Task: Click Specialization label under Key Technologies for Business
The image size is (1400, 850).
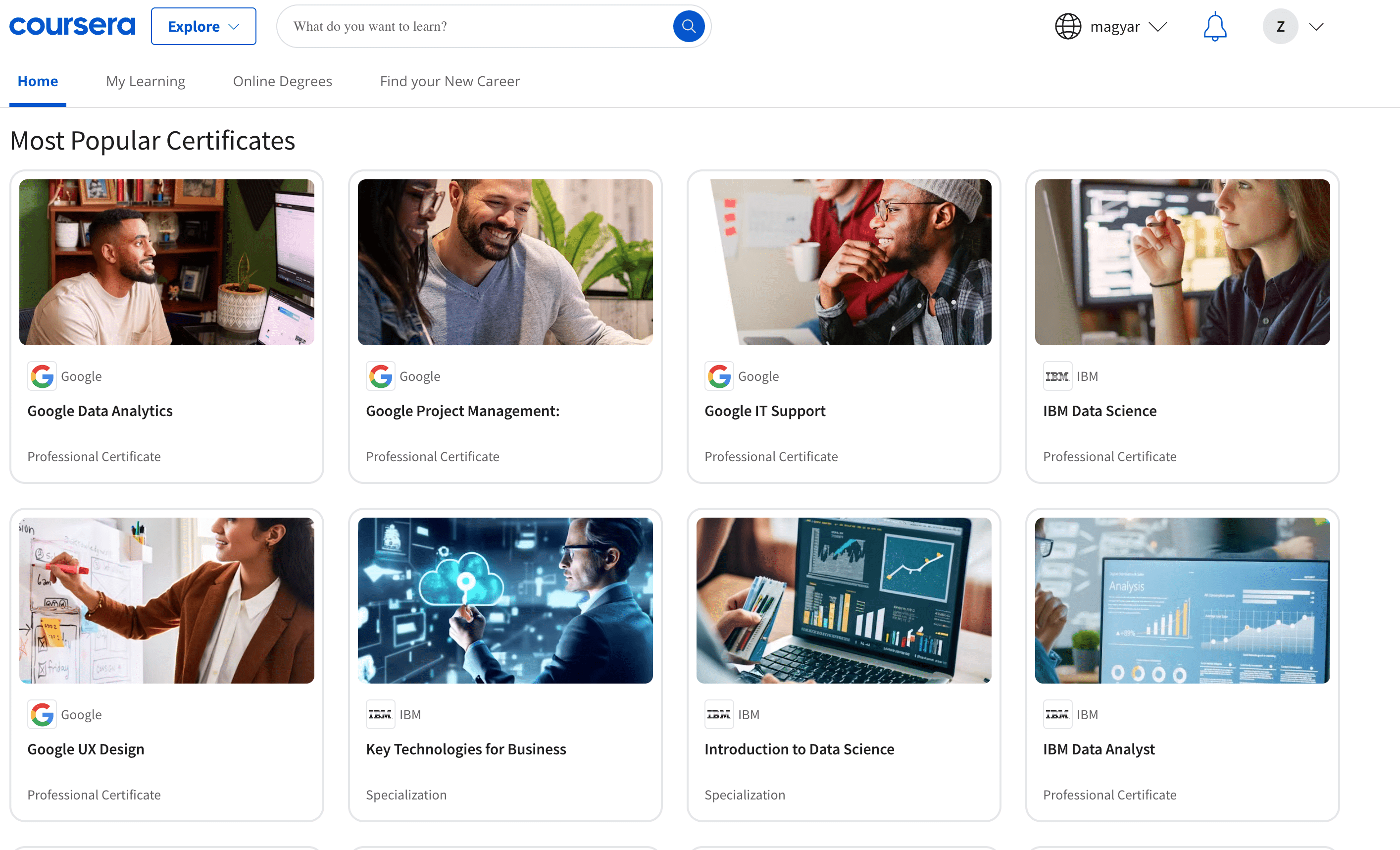Action: click(x=406, y=795)
